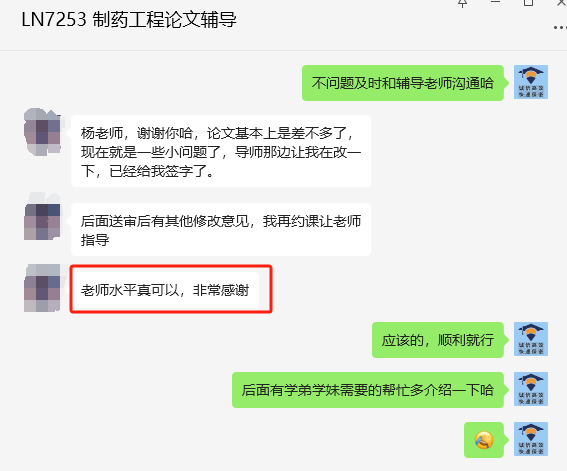Click the avatar next to the emoji message
The image size is (567, 471).
pyautogui.click(x=531, y=439)
